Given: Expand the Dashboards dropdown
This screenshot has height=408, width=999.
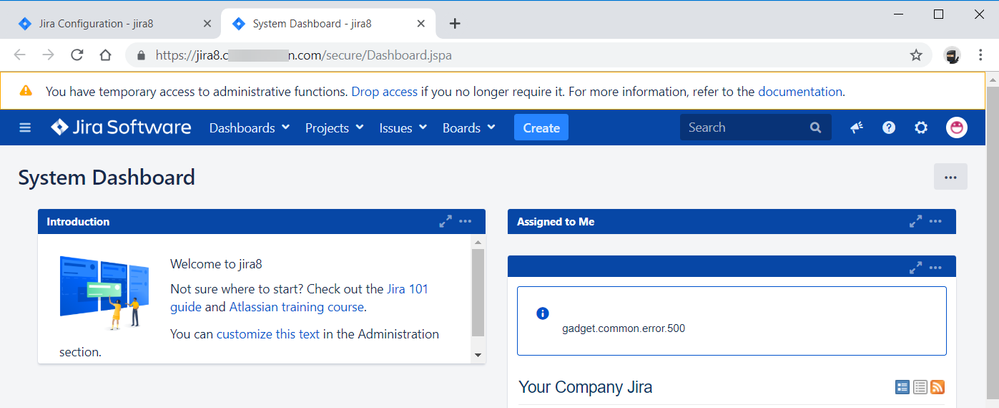Looking at the screenshot, I should tap(250, 128).
